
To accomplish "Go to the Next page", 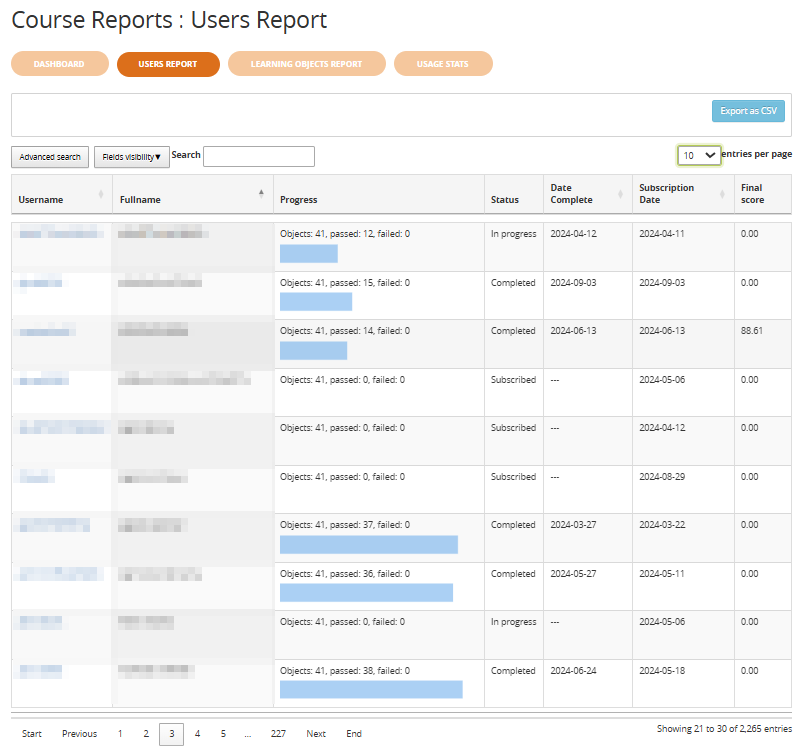I will click(316, 734).
